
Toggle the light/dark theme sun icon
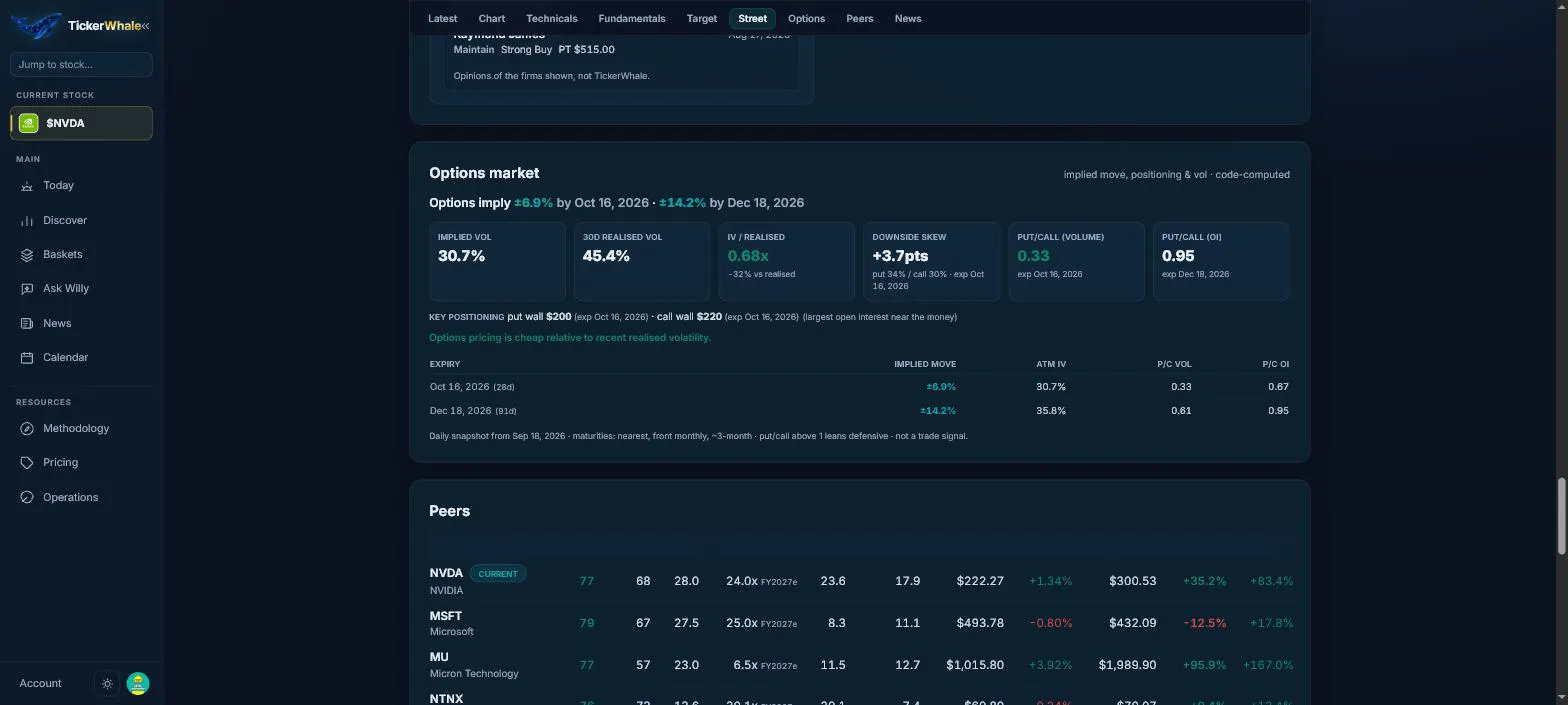[x=108, y=684]
